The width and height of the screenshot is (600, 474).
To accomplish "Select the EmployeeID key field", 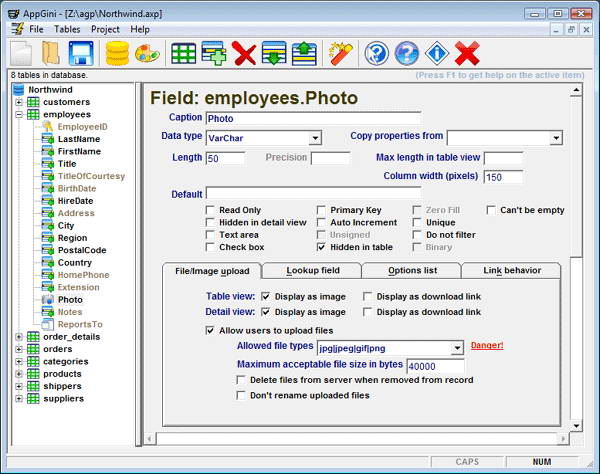I will point(82,127).
